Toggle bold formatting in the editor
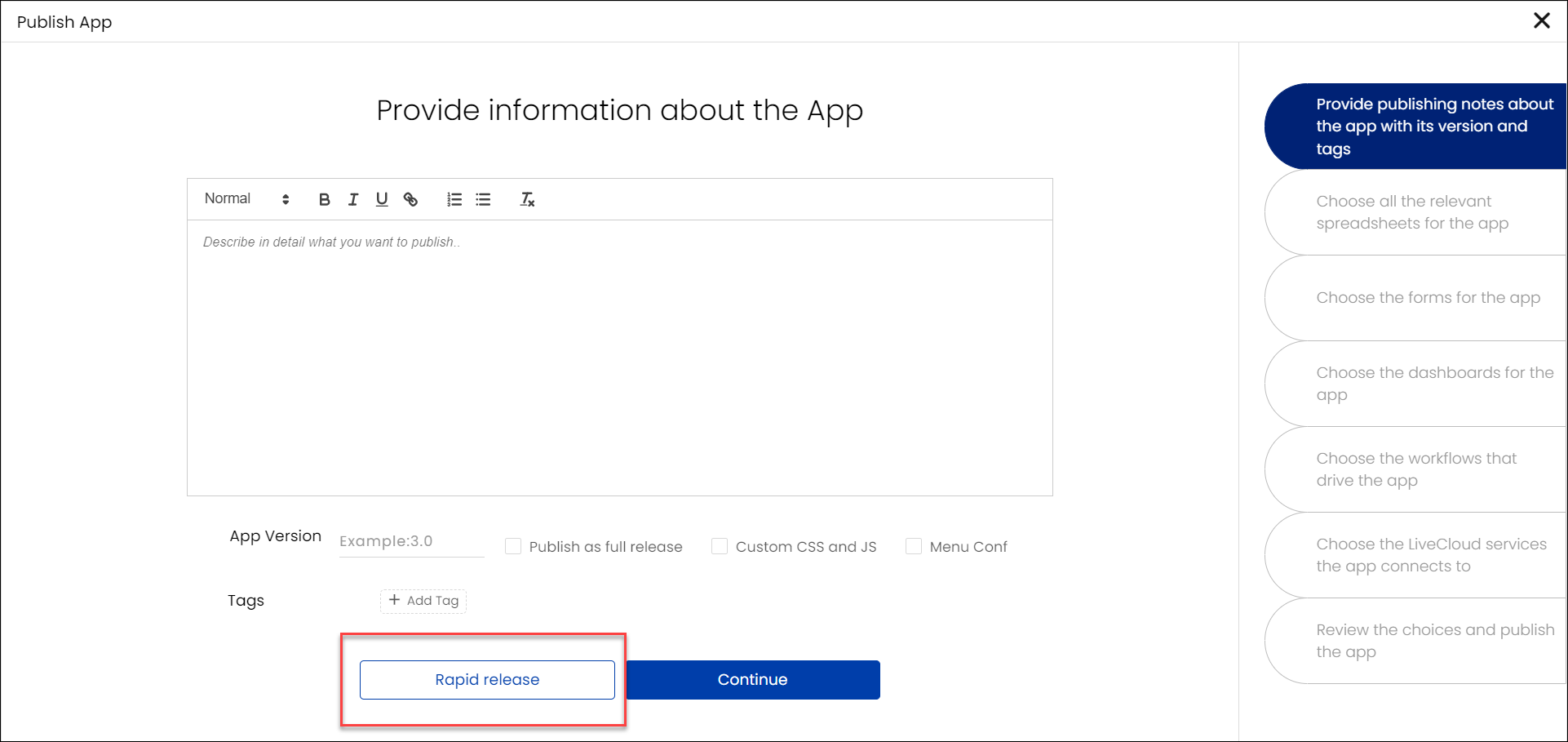Image resolution: width=1568 pixels, height=742 pixels. 325,199
